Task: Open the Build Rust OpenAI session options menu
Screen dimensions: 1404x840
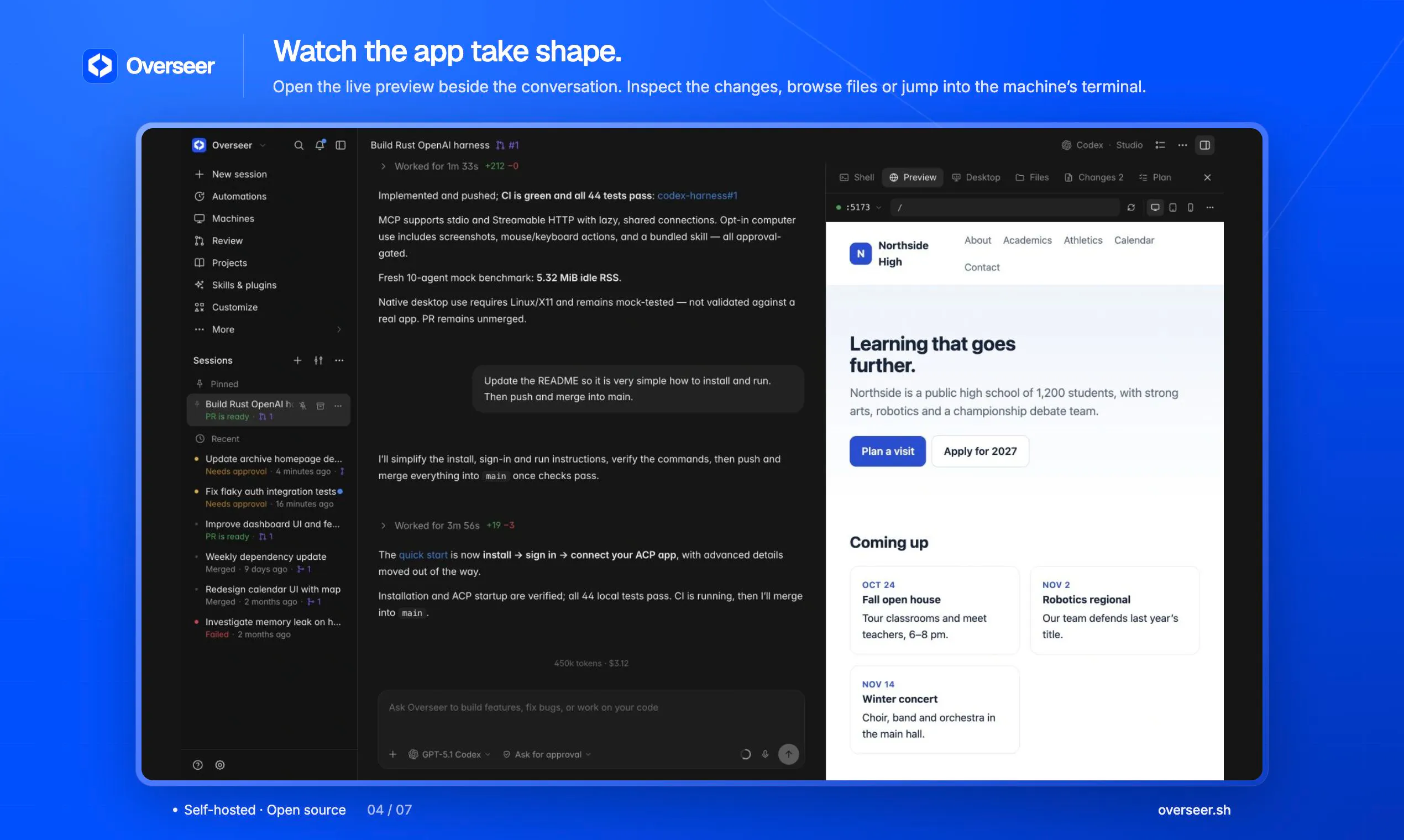Action: 338,405
